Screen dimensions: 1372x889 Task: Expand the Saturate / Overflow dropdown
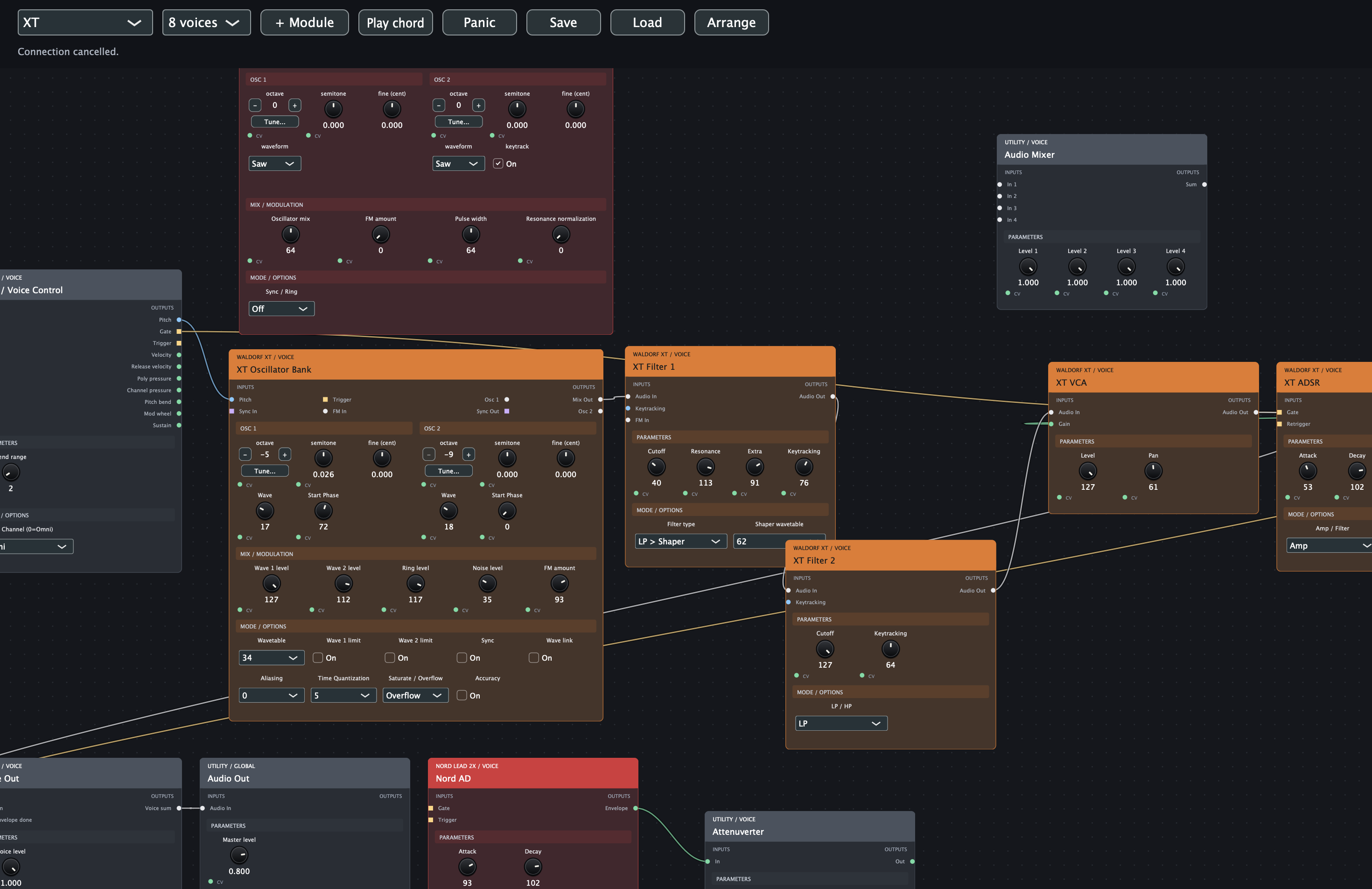(416, 695)
